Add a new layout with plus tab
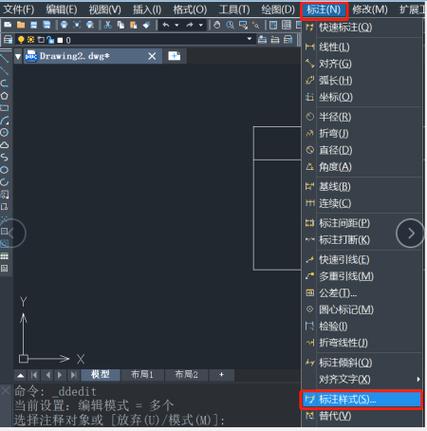The width and height of the screenshot is (427, 431). point(222,375)
